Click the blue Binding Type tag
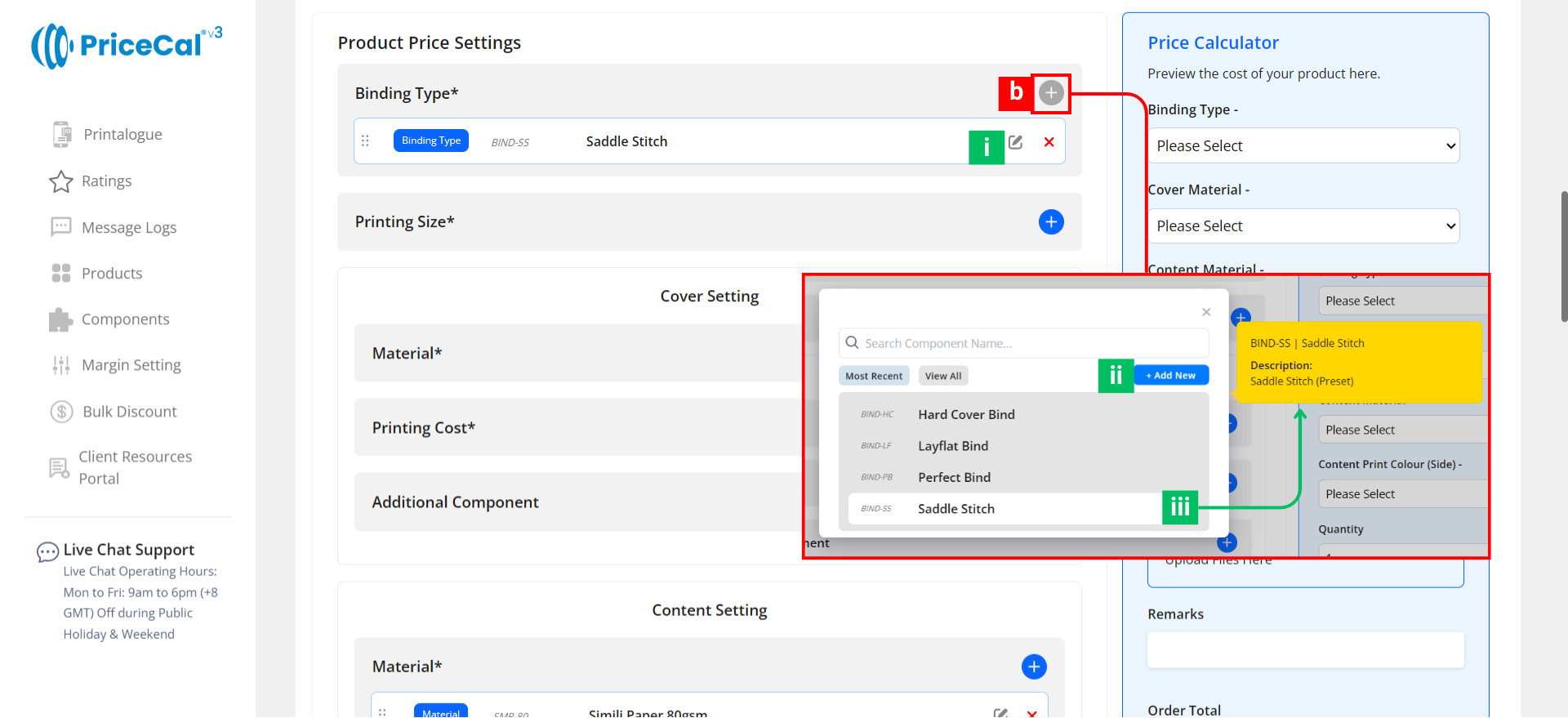1568x718 pixels. (x=431, y=140)
